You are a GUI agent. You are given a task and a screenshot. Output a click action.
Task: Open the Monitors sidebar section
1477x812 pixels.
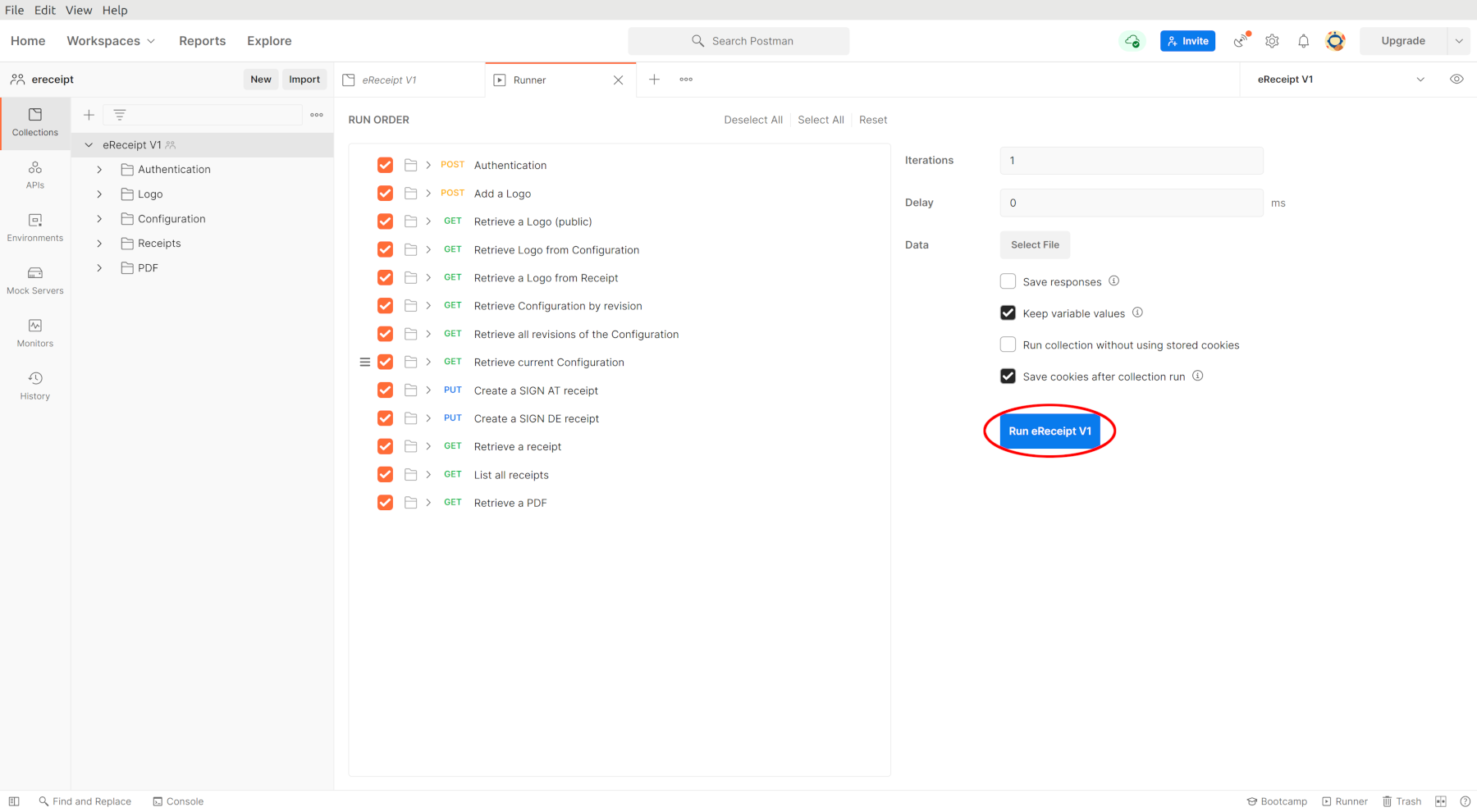click(35, 333)
